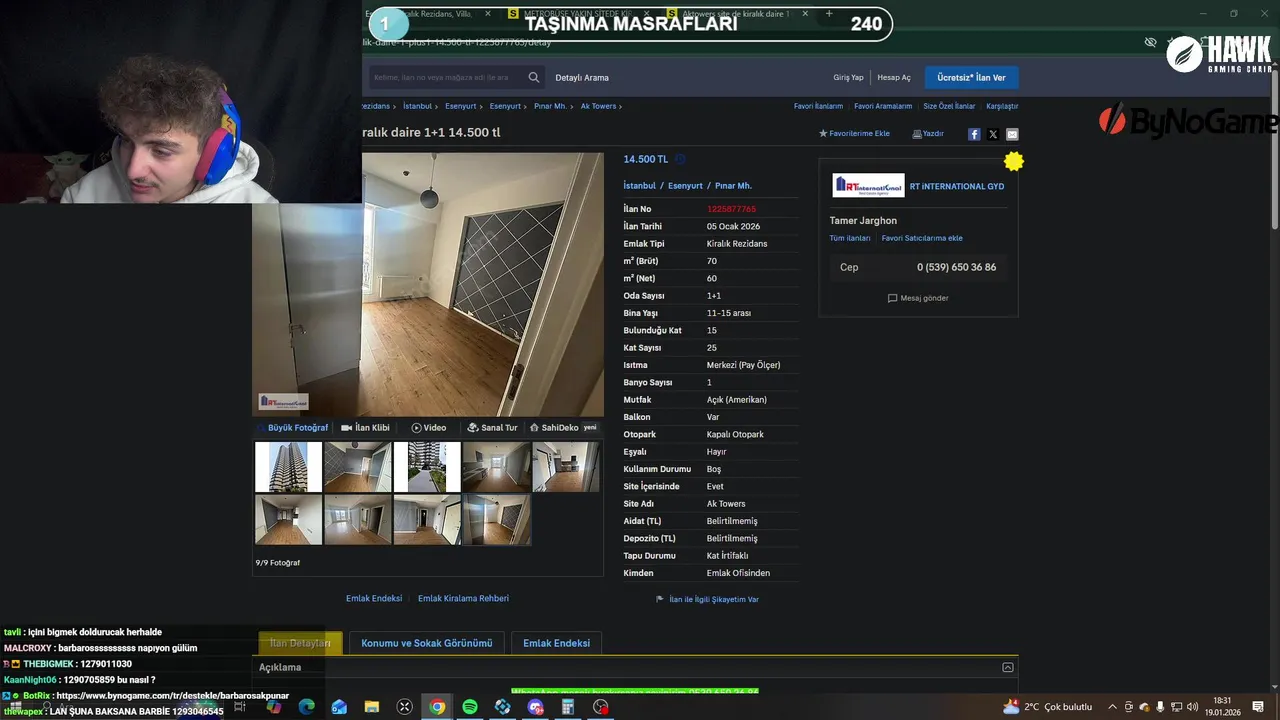Click the Kiralık Rezidans property type value

click(x=737, y=244)
